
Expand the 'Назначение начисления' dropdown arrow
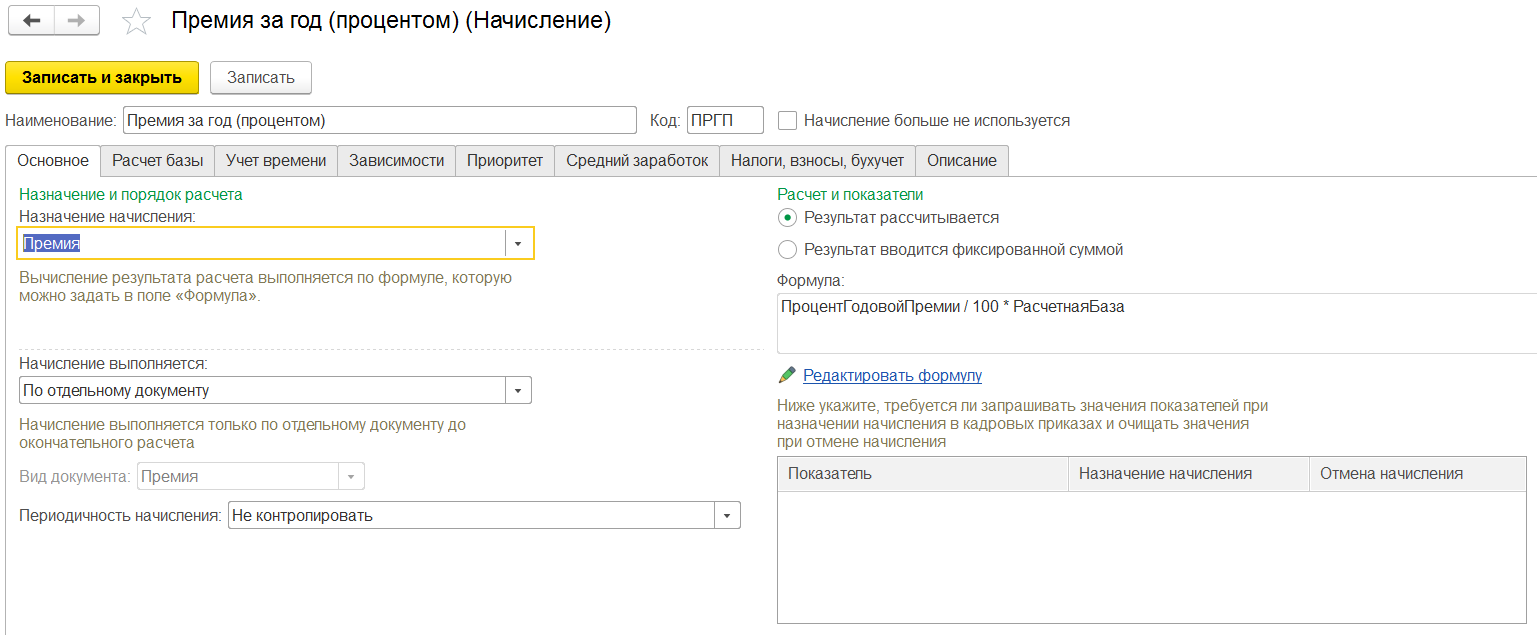pos(518,243)
